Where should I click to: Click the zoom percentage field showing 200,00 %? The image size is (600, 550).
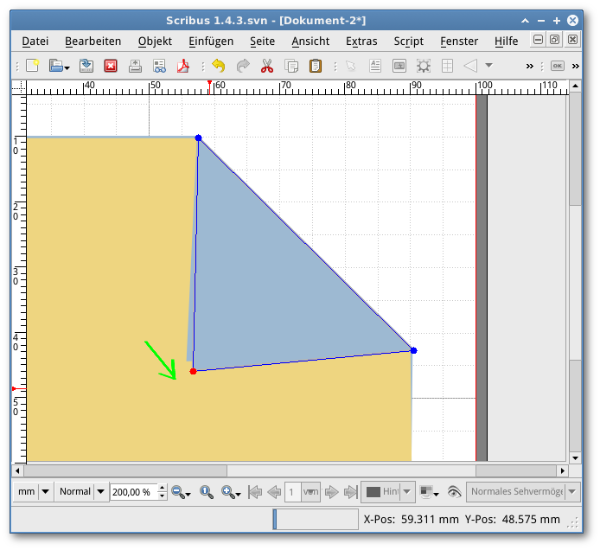[132, 492]
